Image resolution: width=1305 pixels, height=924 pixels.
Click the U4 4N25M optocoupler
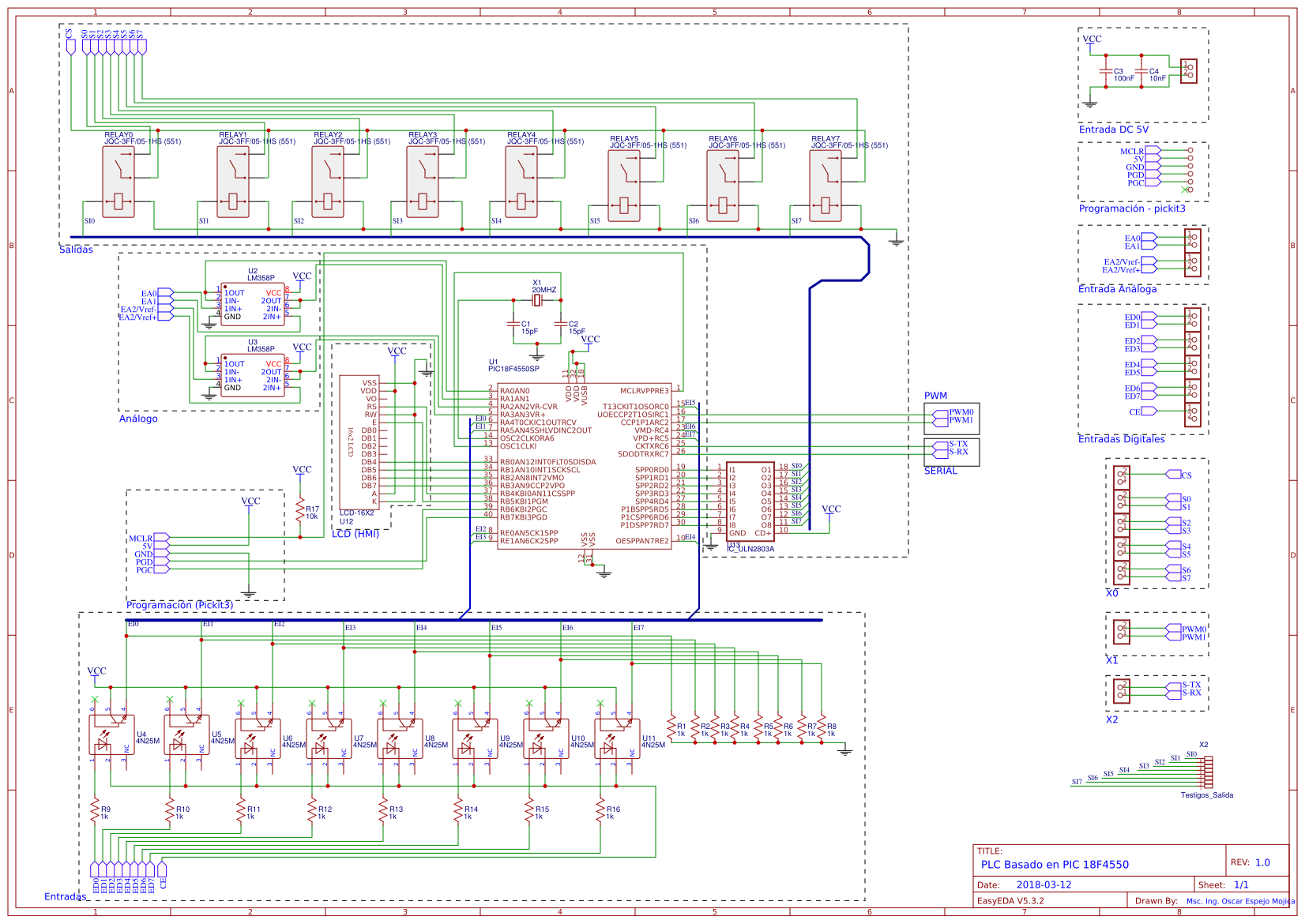[x=111, y=734]
